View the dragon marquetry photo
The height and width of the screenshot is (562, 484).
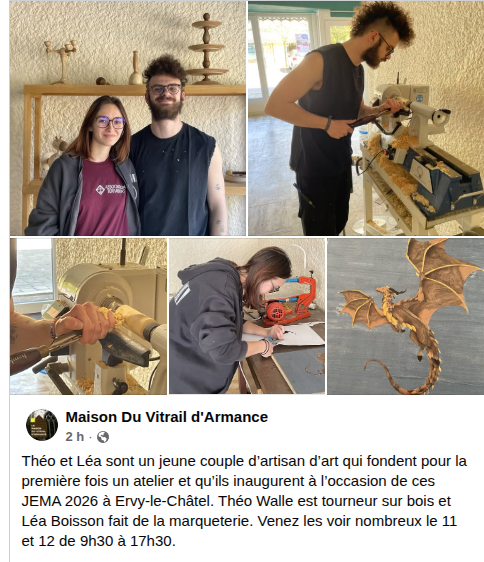click(405, 316)
